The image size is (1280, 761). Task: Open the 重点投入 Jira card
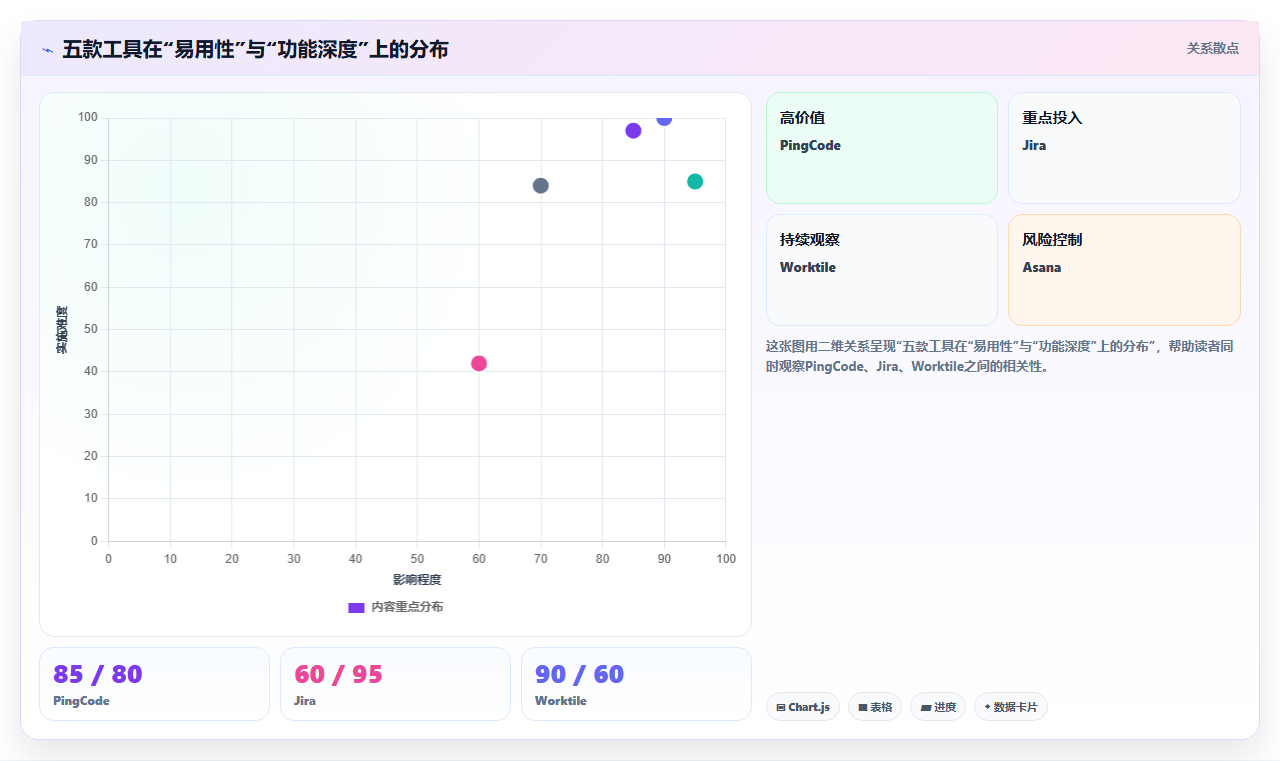(1124, 148)
